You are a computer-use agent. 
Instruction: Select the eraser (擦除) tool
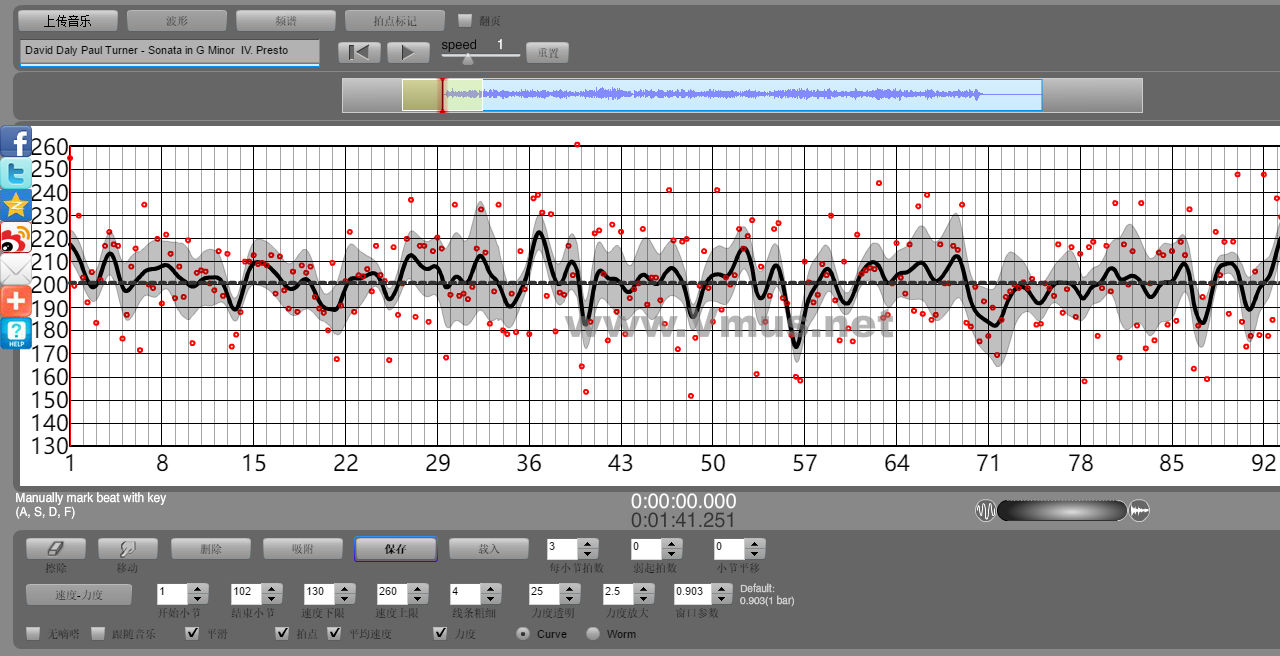point(55,549)
